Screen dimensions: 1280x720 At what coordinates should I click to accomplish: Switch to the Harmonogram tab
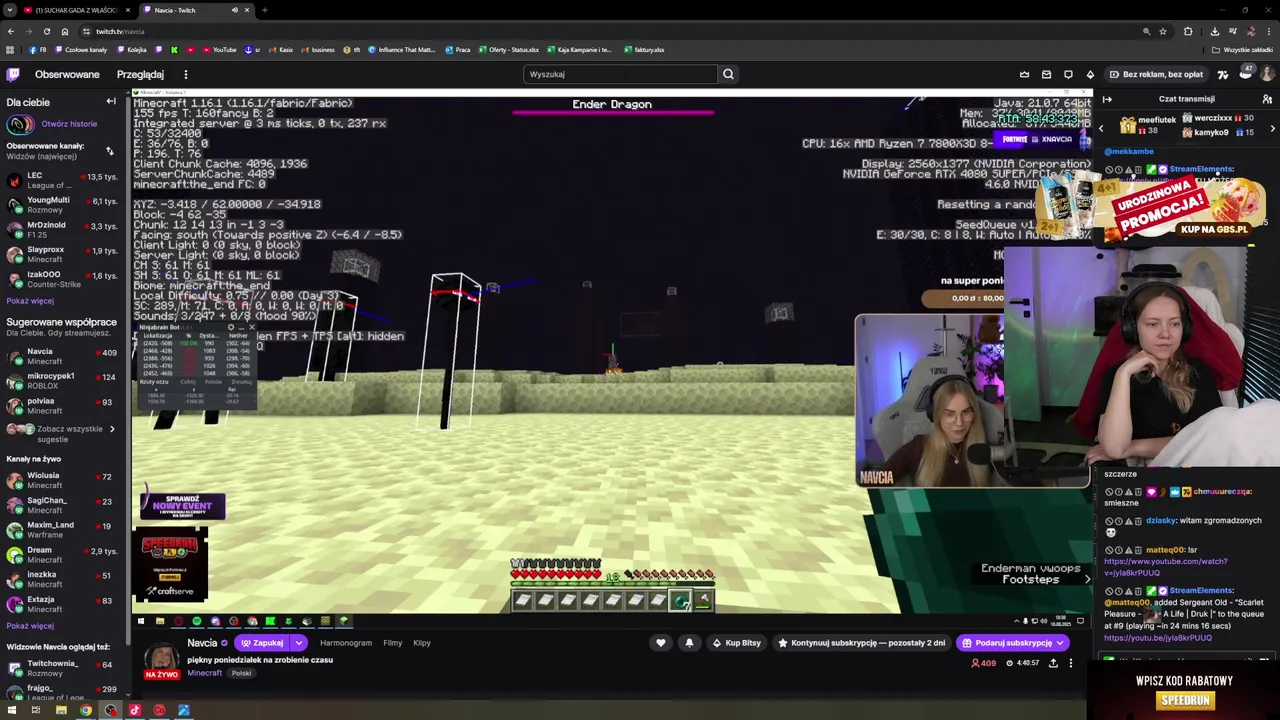(345, 643)
